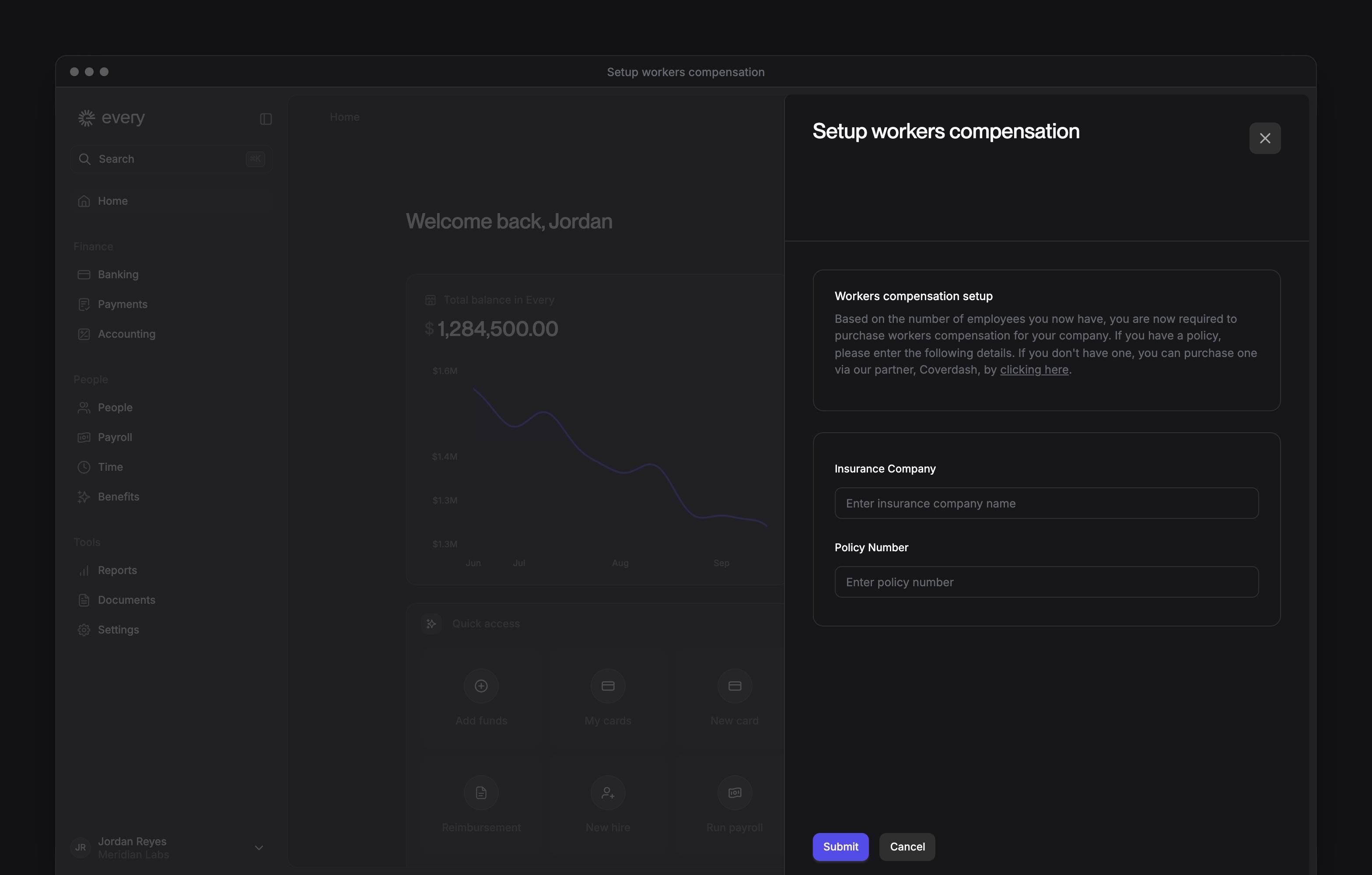Expand the Jordan Reyes account menu chevron
This screenshot has height=875, width=1372.
pyautogui.click(x=259, y=848)
